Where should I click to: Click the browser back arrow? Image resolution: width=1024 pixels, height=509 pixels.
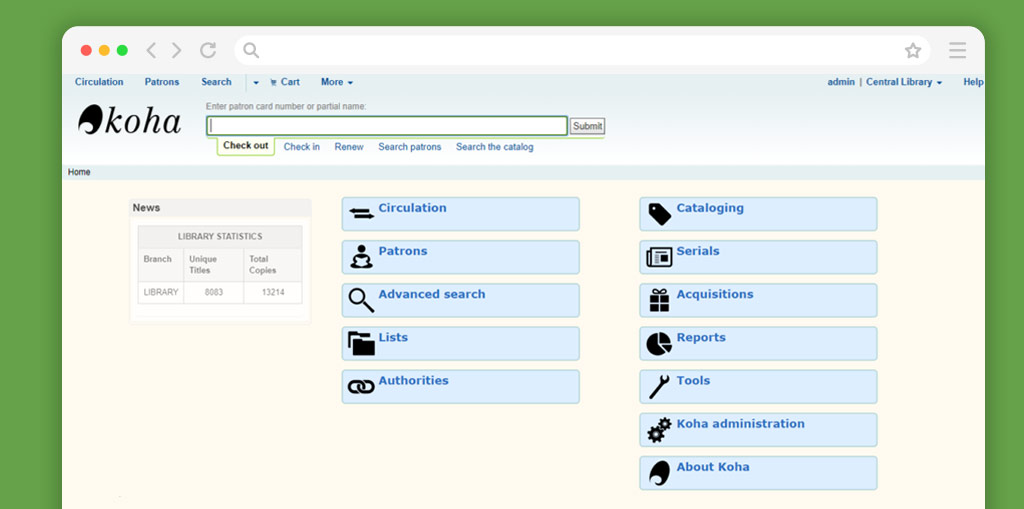coord(151,50)
